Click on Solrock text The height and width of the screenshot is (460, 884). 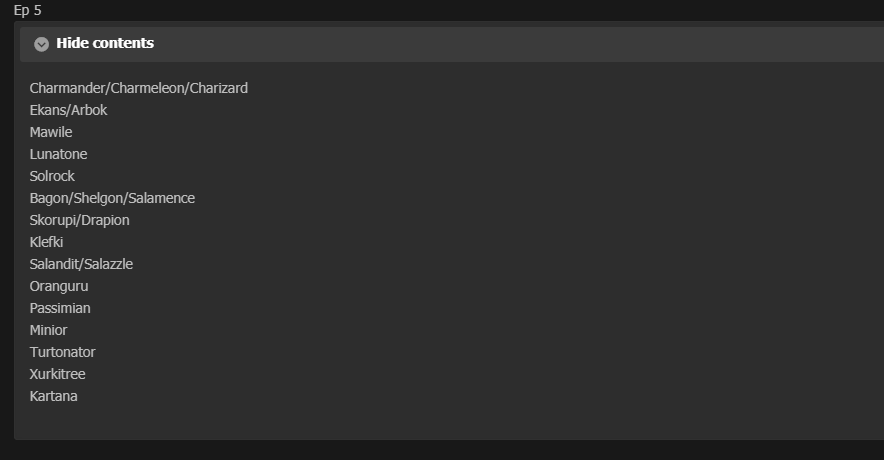click(x=52, y=176)
